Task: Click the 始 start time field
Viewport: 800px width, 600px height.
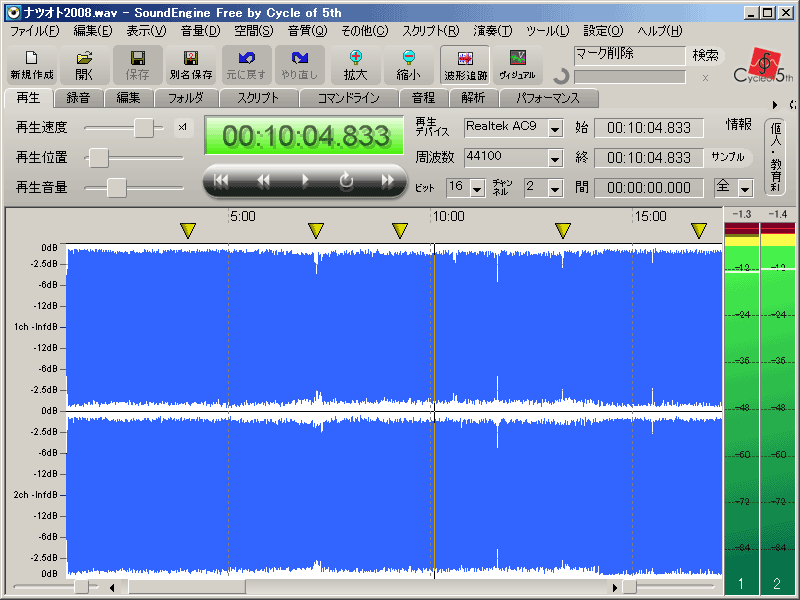Action: click(649, 128)
